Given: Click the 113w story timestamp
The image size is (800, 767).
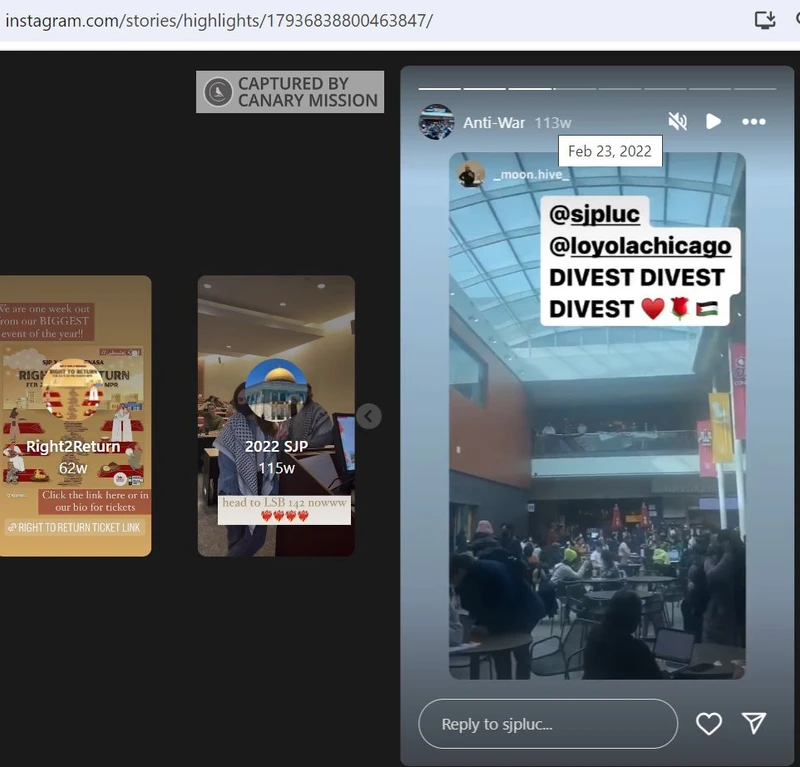Looking at the screenshot, I should tap(552, 123).
